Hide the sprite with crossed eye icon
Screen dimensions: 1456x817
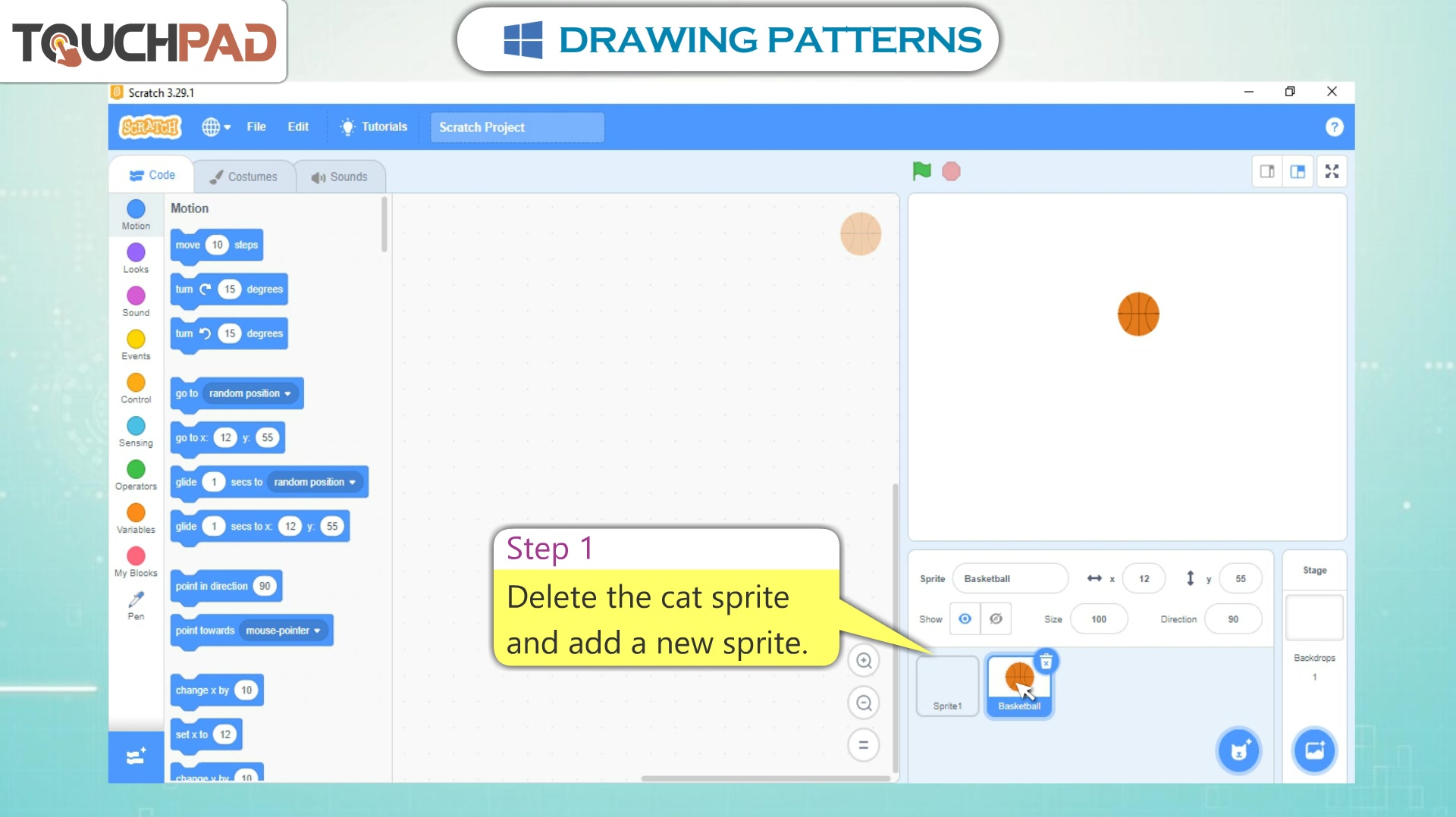pyautogui.click(x=996, y=619)
